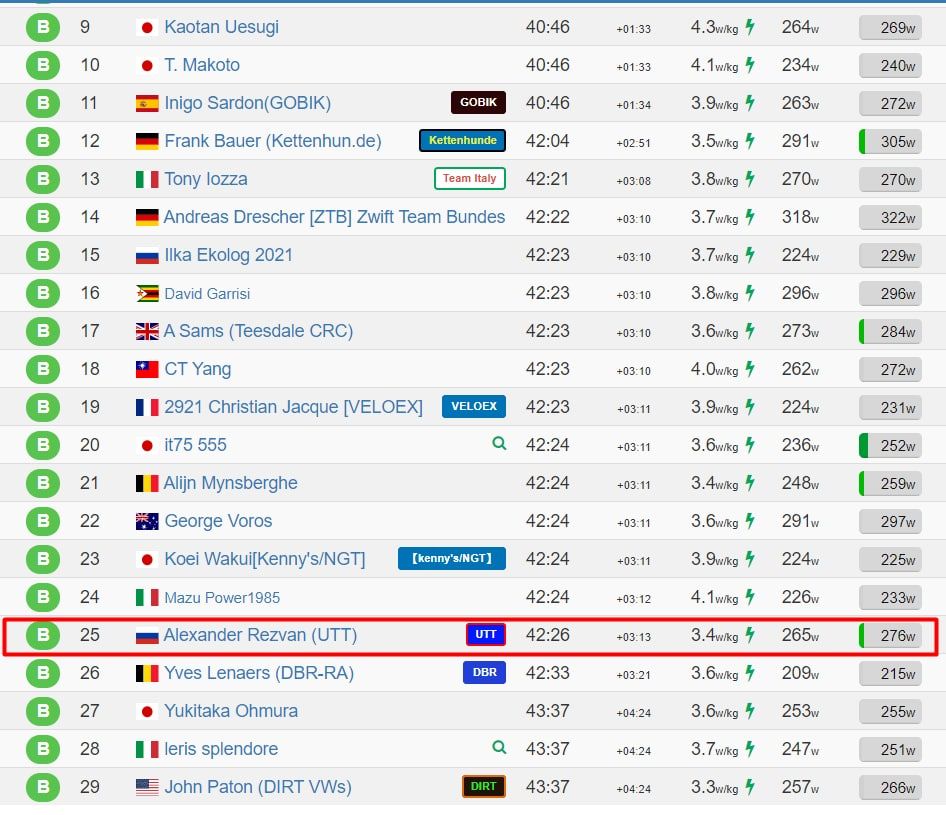
Task: Open Andreas Drescher [ZTB] rider profile
Action: (334, 217)
